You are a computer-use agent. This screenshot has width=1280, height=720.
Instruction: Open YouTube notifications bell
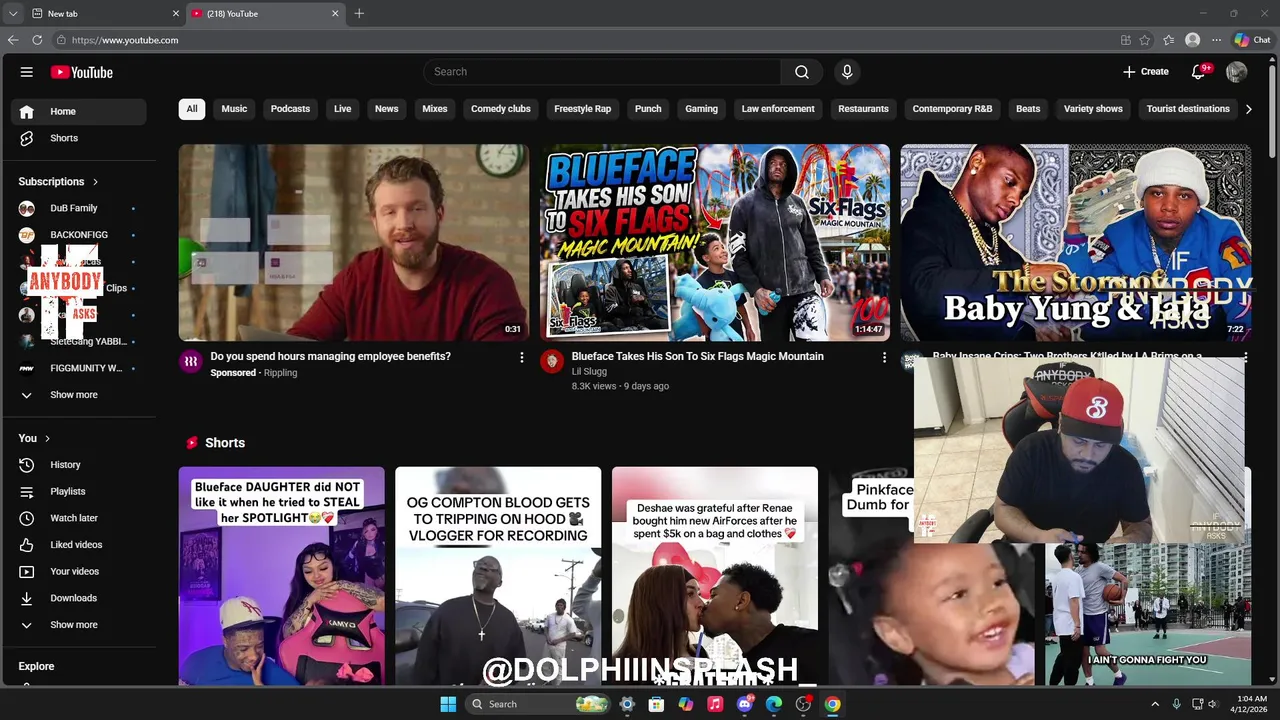(1199, 72)
